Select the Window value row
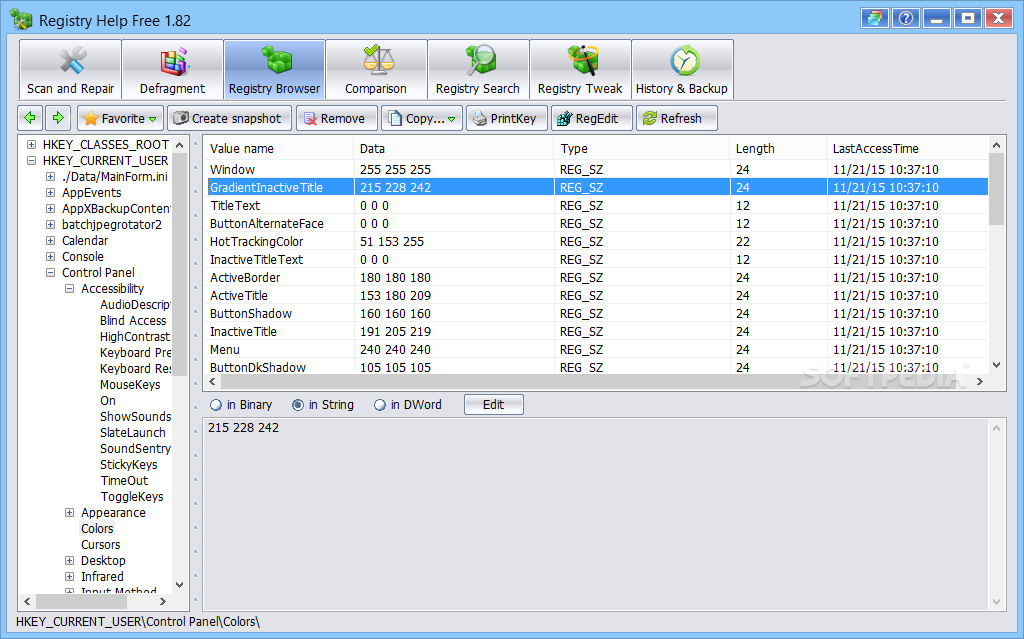The image size is (1024, 639). pos(596,169)
